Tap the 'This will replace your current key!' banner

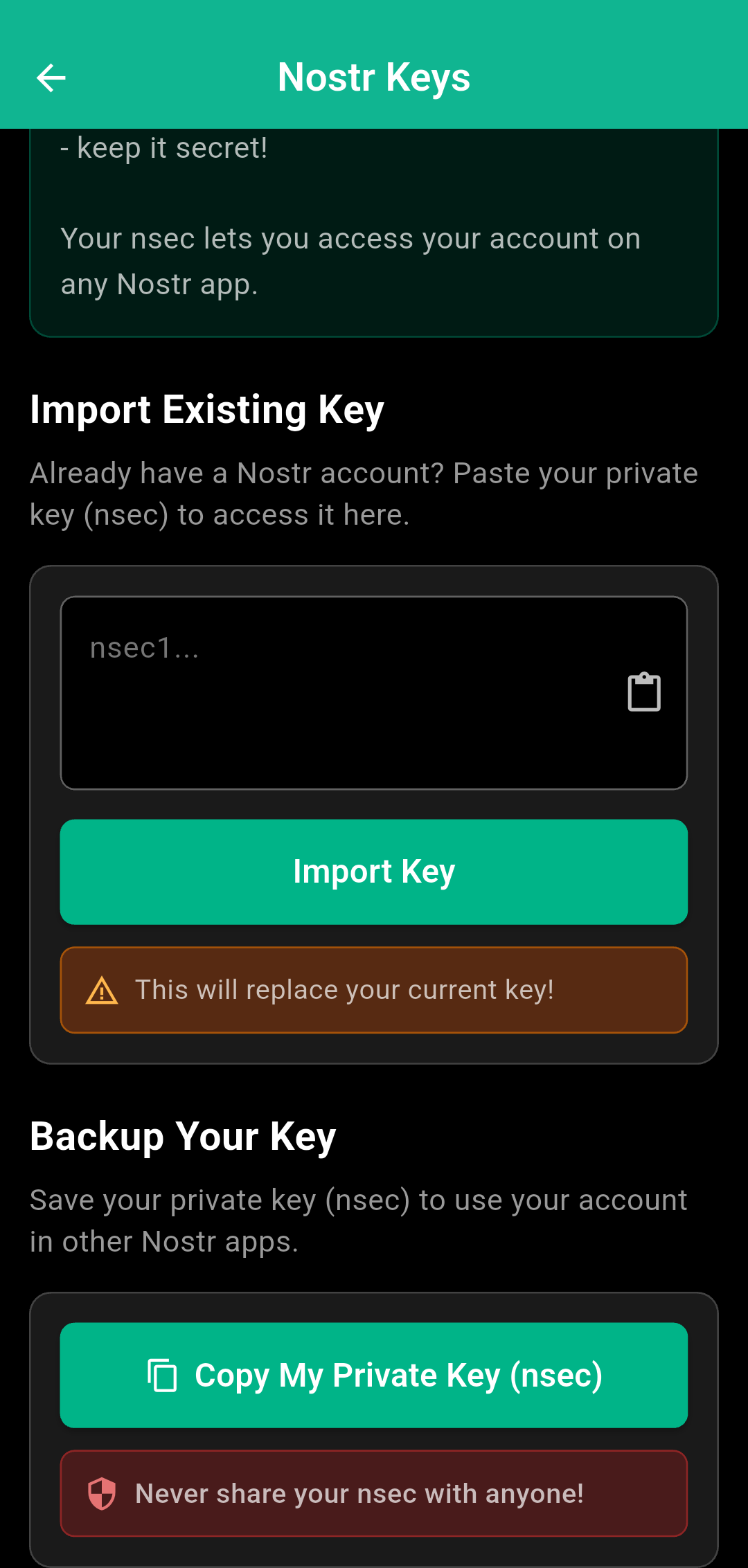tap(374, 990)
